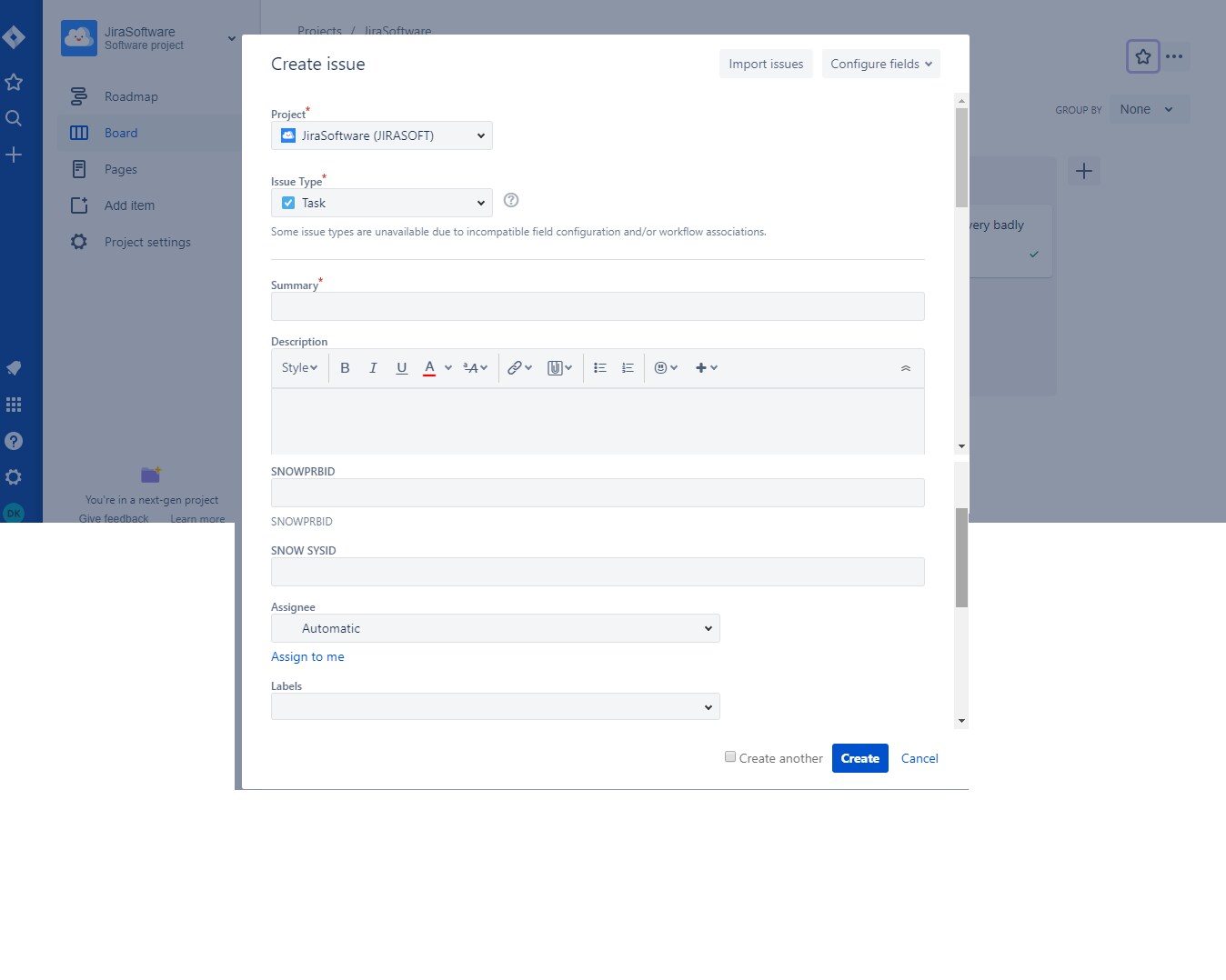The height and width of the screenshot is (980, 1226).
Task: Open the app switcher grid icon
Action: [14, 405]
